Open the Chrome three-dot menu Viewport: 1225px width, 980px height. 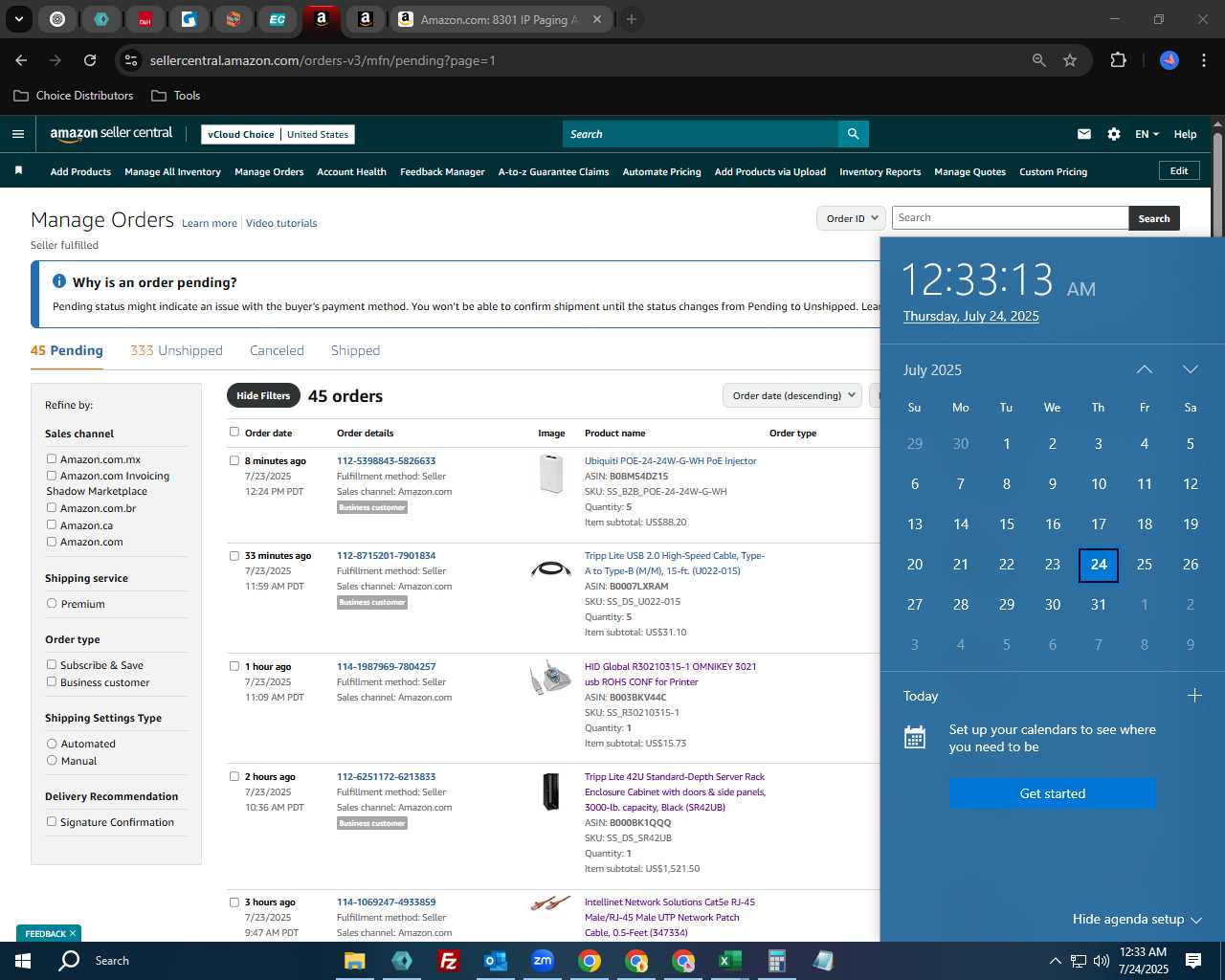(x=1203, y=60)
